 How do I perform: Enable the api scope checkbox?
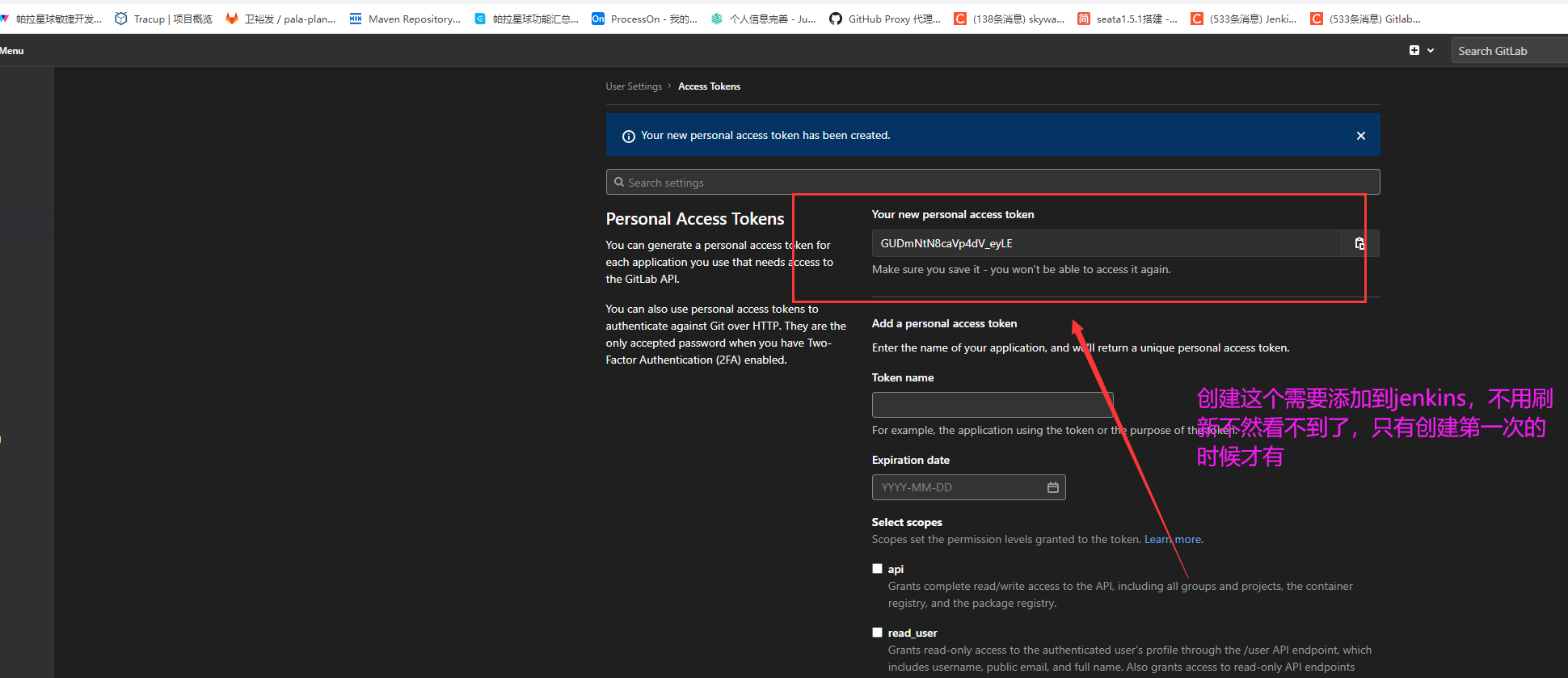pos(877,569)
